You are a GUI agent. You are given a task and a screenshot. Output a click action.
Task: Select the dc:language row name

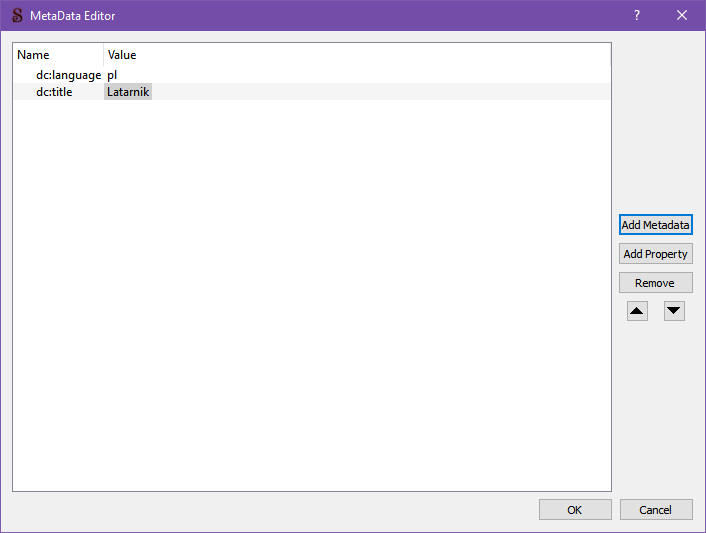(68, 75)
